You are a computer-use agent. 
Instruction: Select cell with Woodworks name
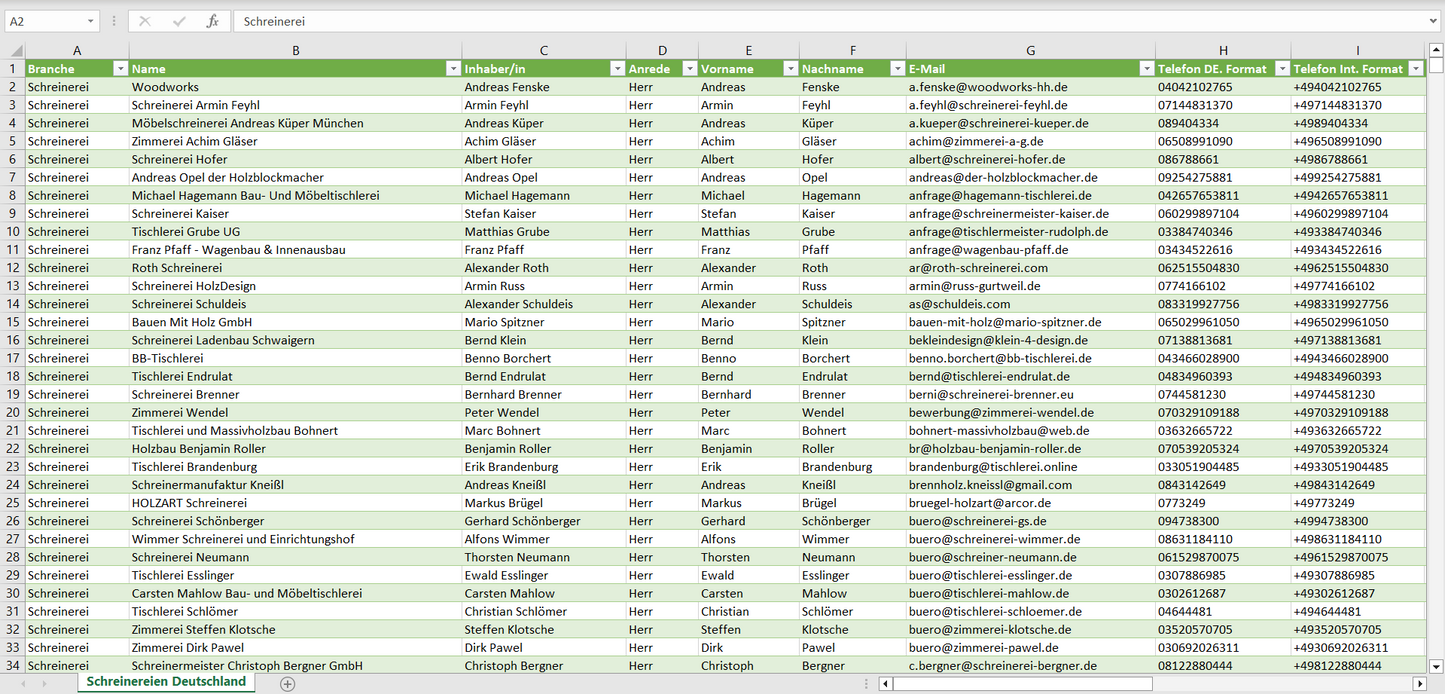[x=294, y=87]
